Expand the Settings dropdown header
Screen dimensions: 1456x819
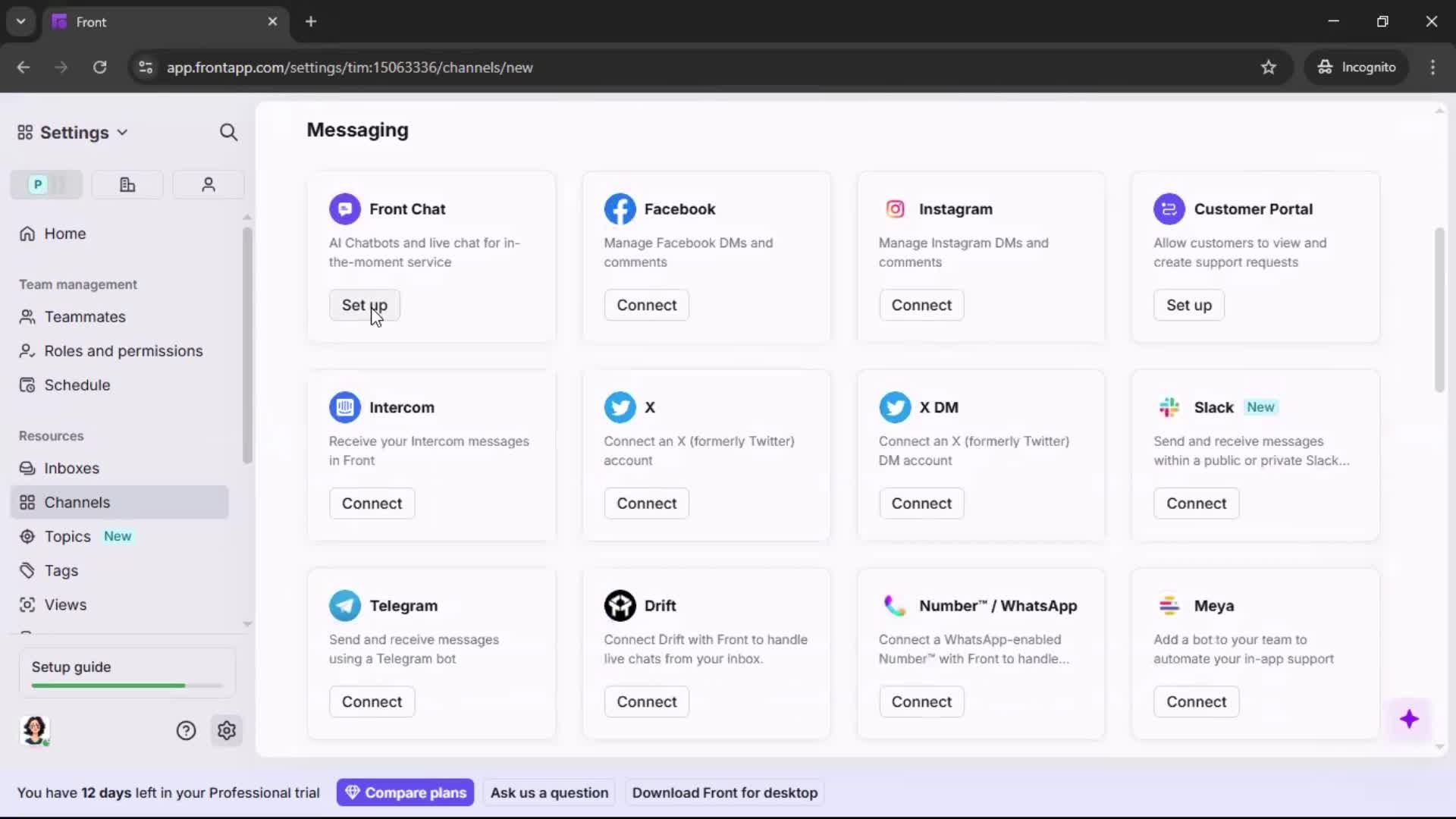coord(74,133)
